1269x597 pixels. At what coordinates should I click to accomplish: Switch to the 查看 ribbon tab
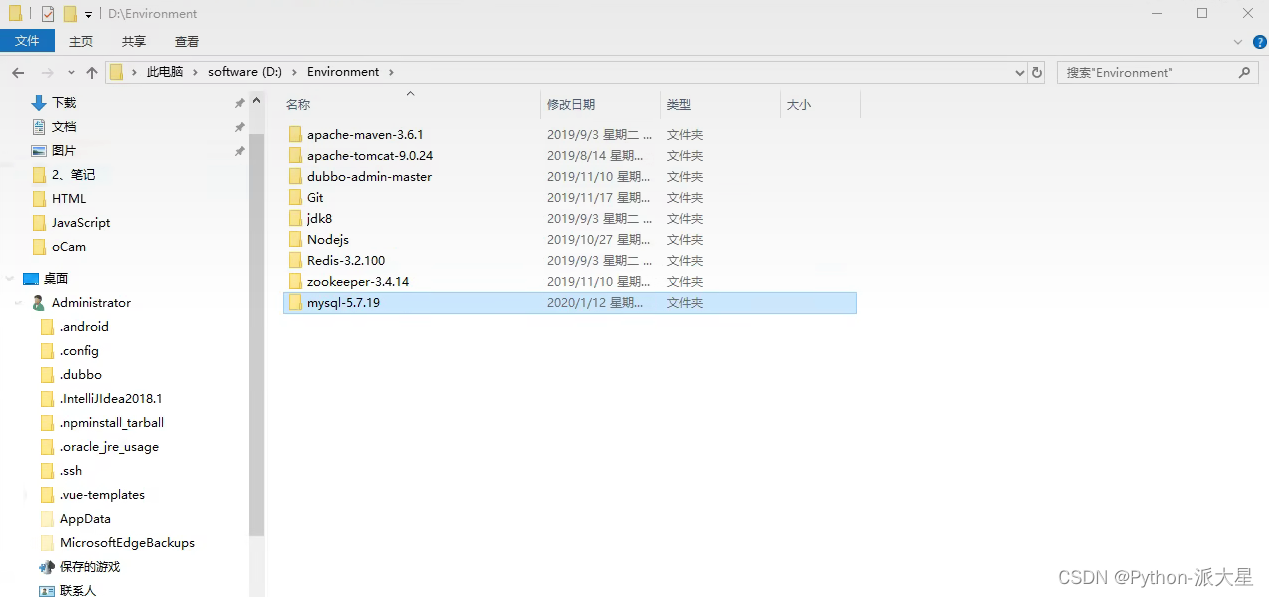coord(187,41)
